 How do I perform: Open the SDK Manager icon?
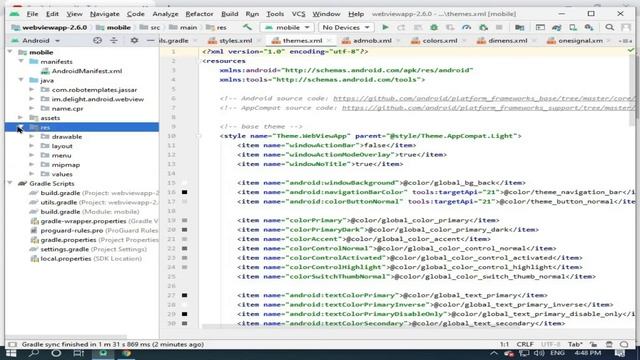click(x=589, y=27)
